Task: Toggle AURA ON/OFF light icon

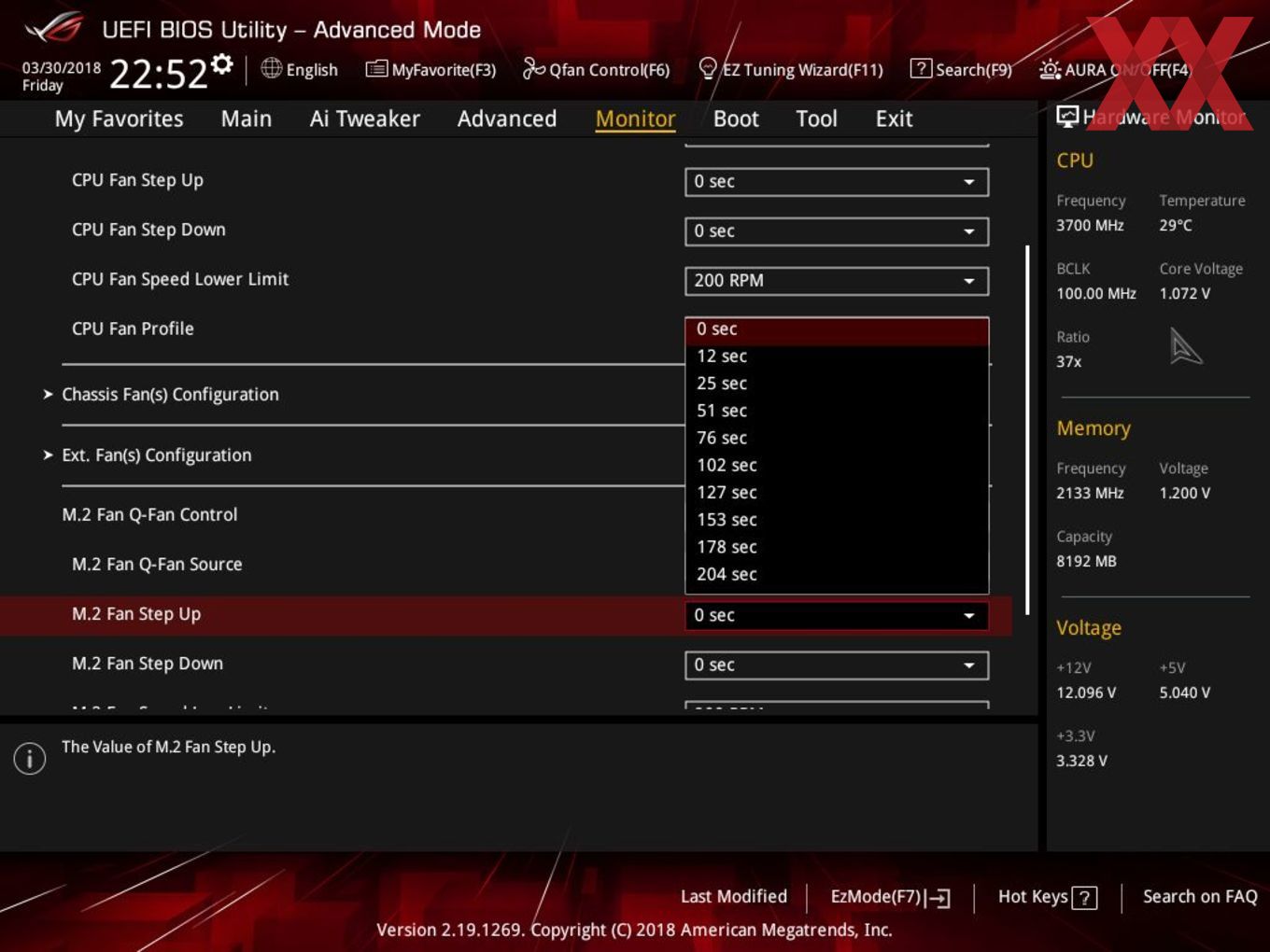Action: [x=1050, y=69]
